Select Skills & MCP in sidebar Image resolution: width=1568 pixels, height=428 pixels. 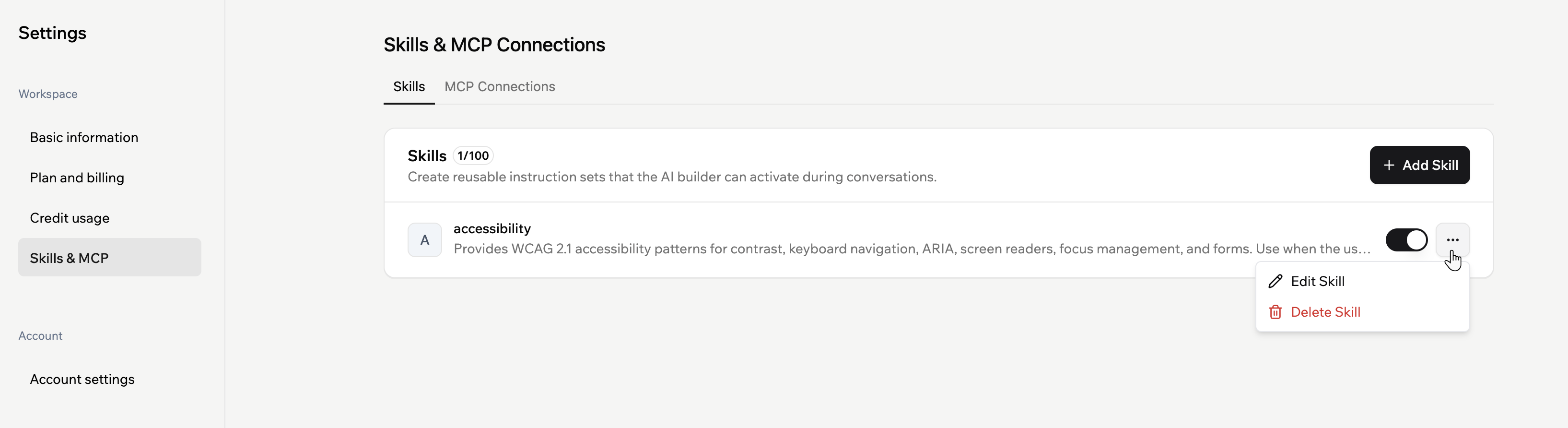(x=70, y=258)
